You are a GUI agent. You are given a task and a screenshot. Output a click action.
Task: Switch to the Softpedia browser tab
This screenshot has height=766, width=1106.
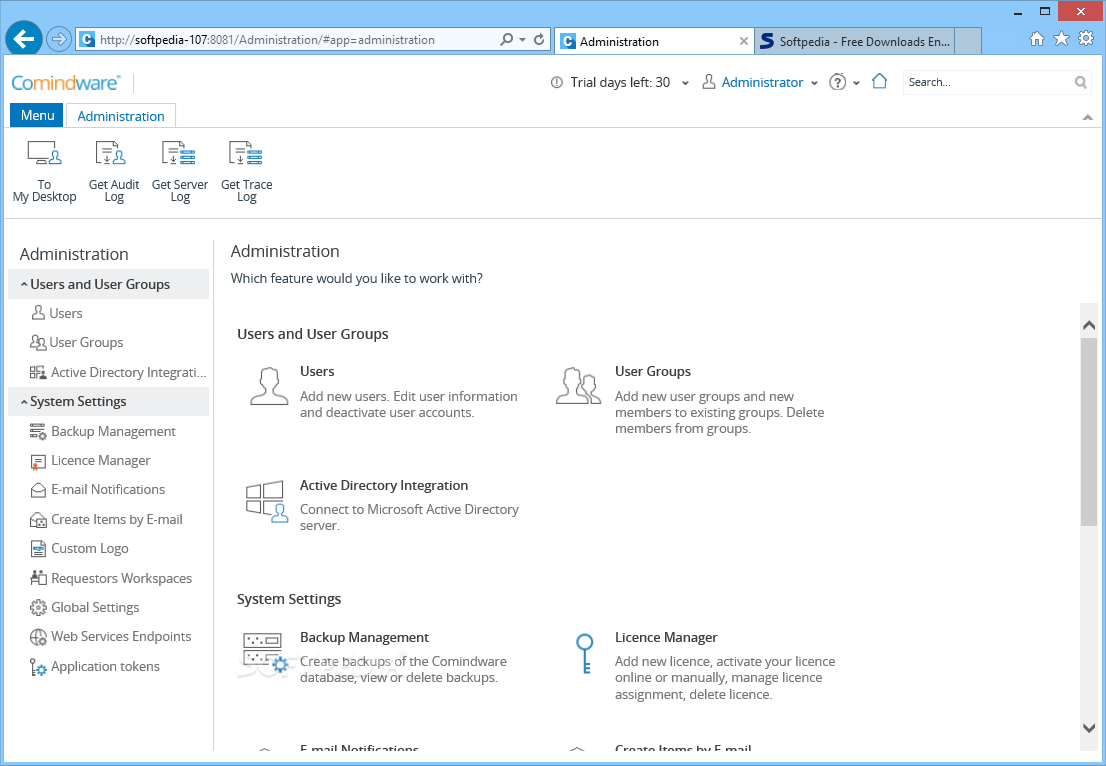(x=854, y=41)
